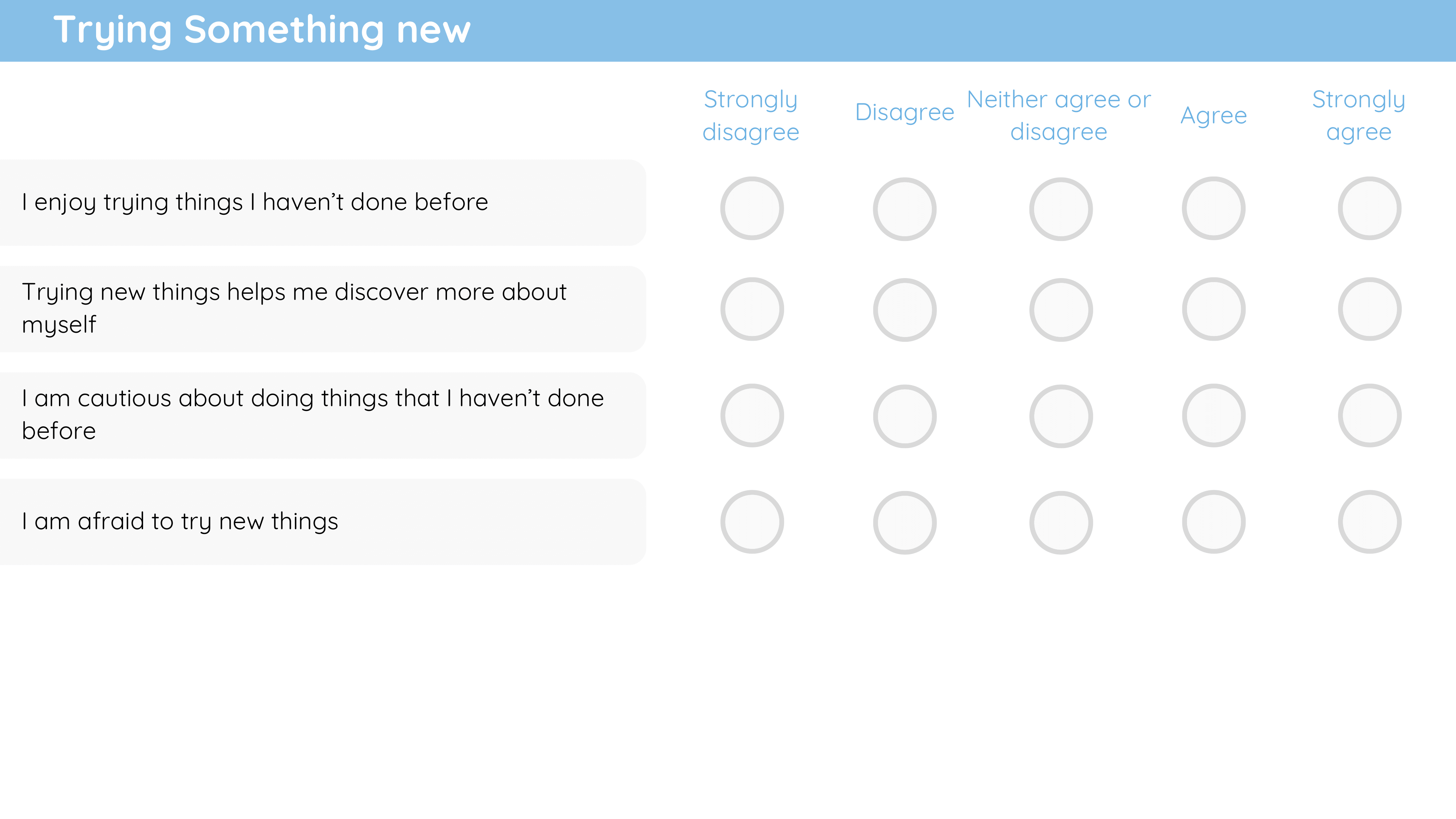Click the 'Trying Something new' title

[262, 30]
